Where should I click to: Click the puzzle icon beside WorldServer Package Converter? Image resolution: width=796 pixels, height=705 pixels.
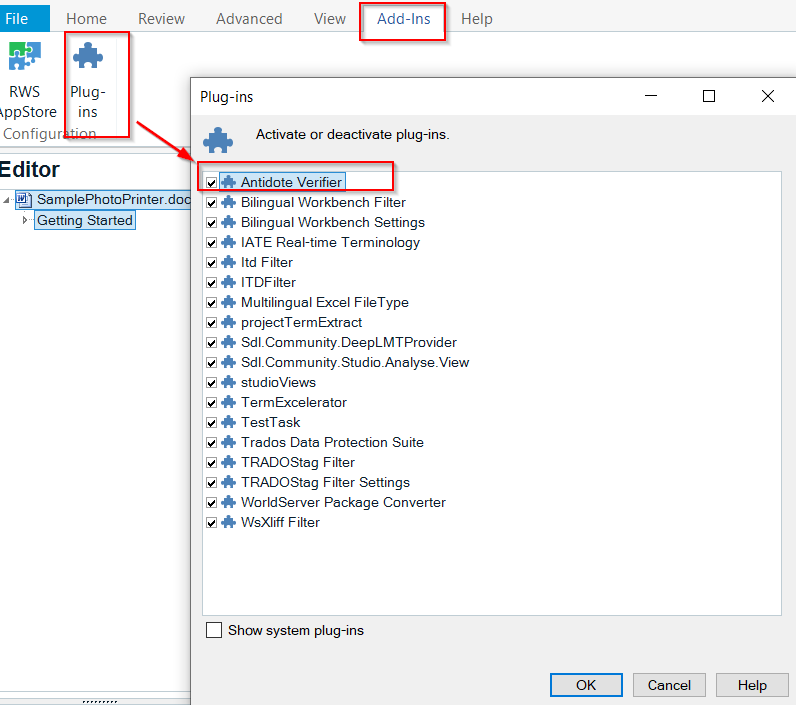click(229, 502)
